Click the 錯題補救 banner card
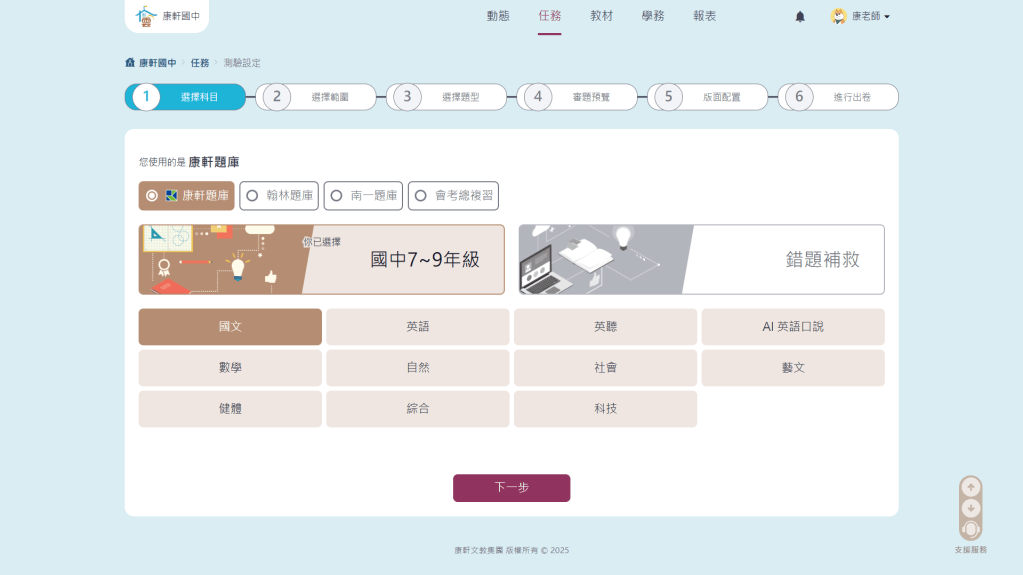1023x575 pixels. 701,260
